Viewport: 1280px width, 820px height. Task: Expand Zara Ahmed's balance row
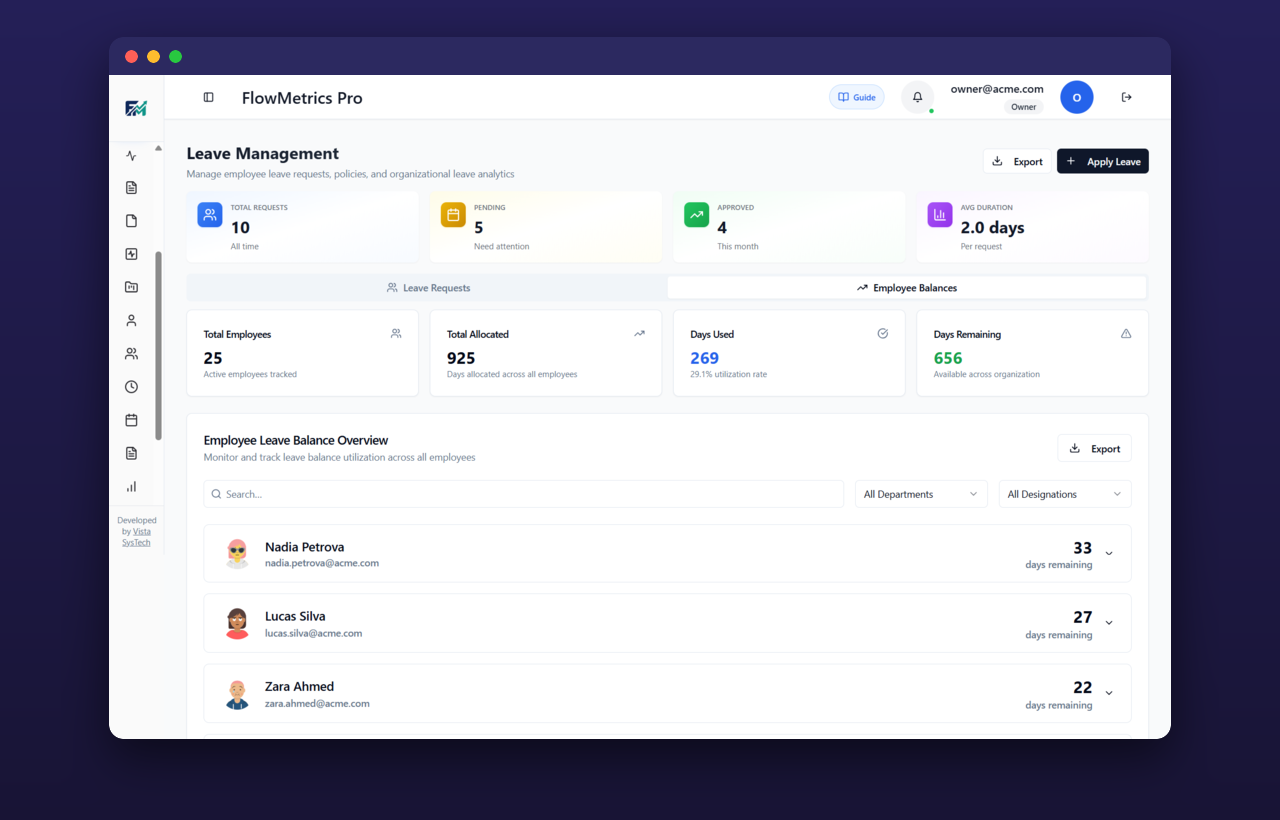[1109, 693]
